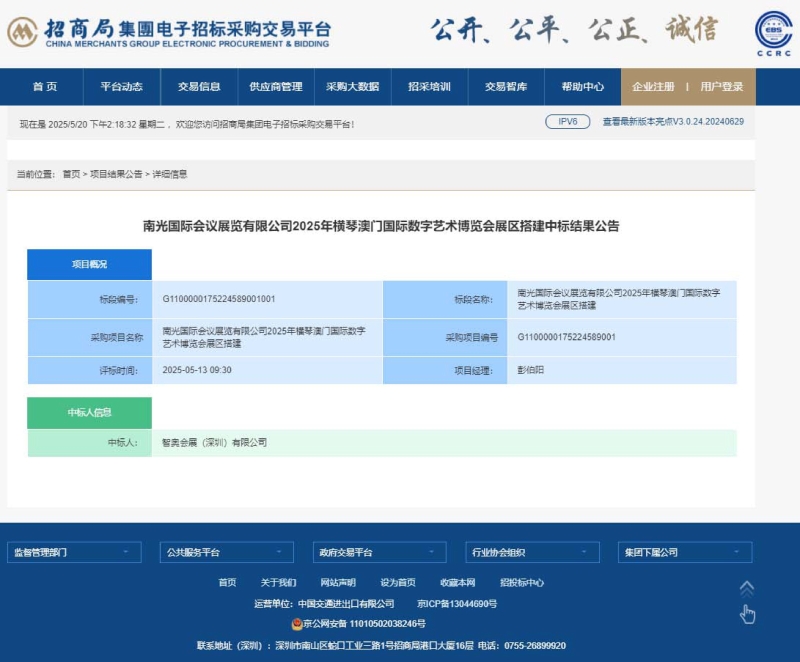Screen dimensions: 800x662
Task: Click the 评标时间 value 2025-05-13 09:30
Action: coord(197,370)
